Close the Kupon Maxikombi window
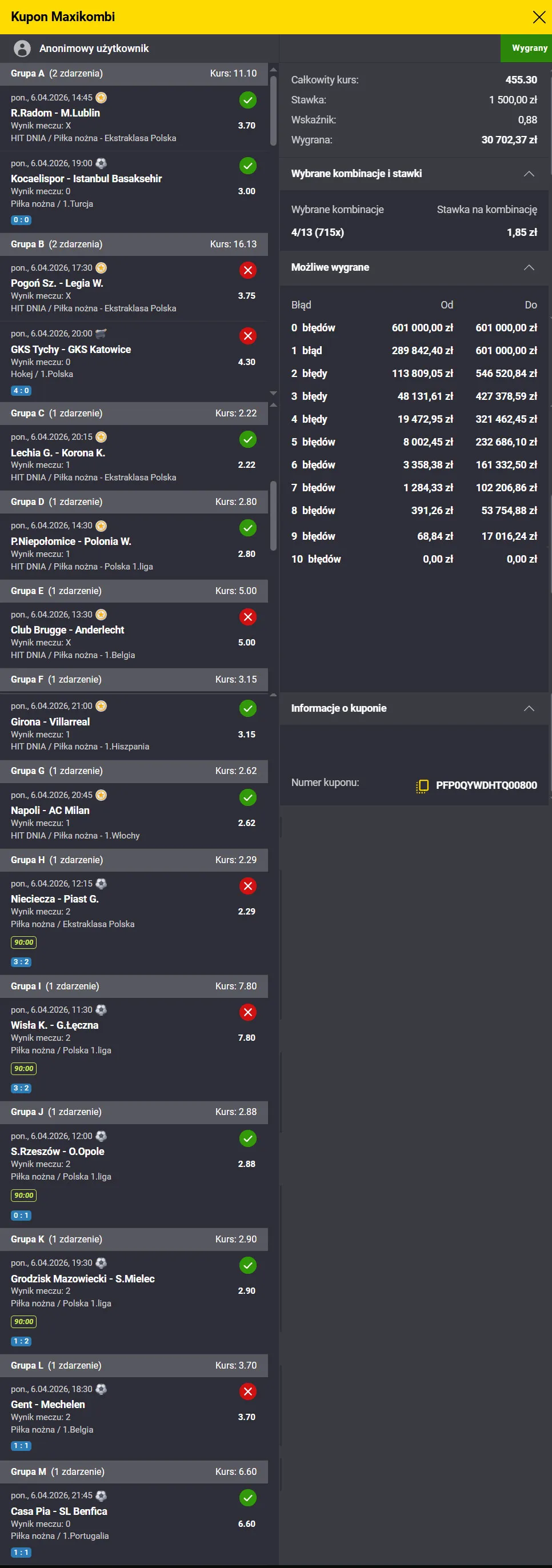552x1568 pixels. point(539,17)
